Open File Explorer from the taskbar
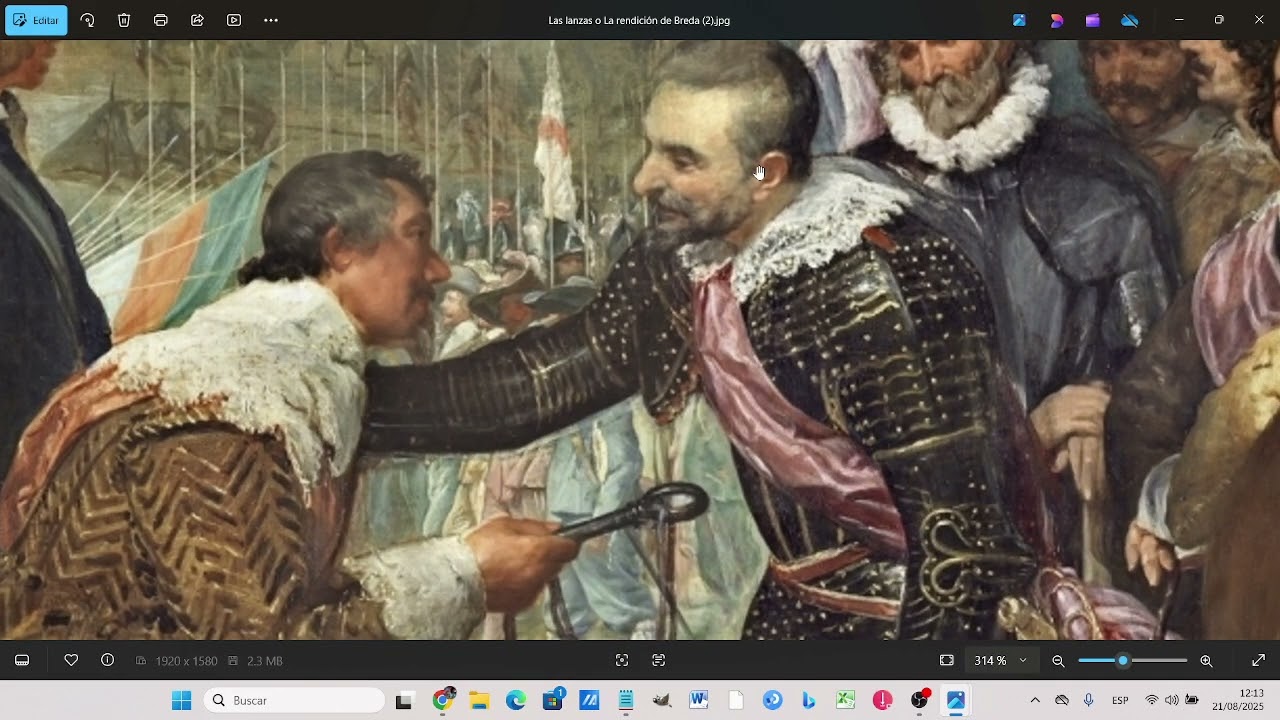The width and height of the screenshot is (1280, 720). pyautogui.click(x=479, y=700)
